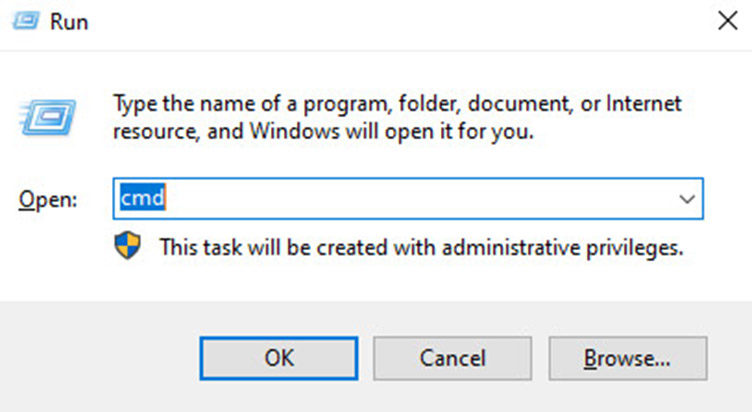Viewport: 752px width, 412px height.
Task: Click the word privileges in the notice
Action: coord(634,248)
